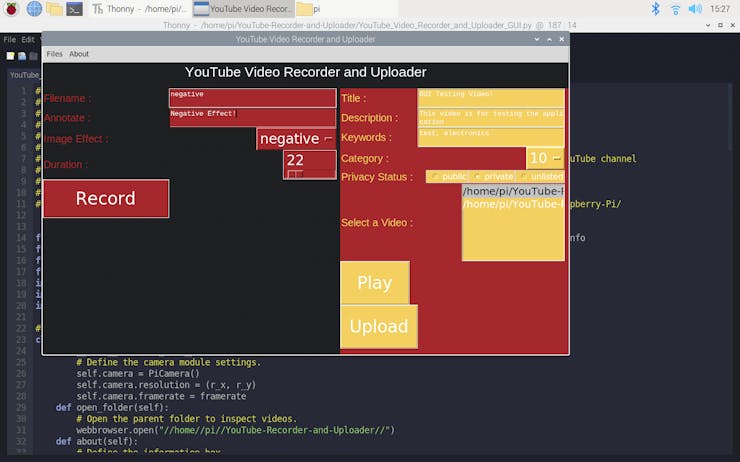740x462 pixels.
Task: Open the Files menu in recorder window
Action: pyautogui.click(x=54, y=54)
